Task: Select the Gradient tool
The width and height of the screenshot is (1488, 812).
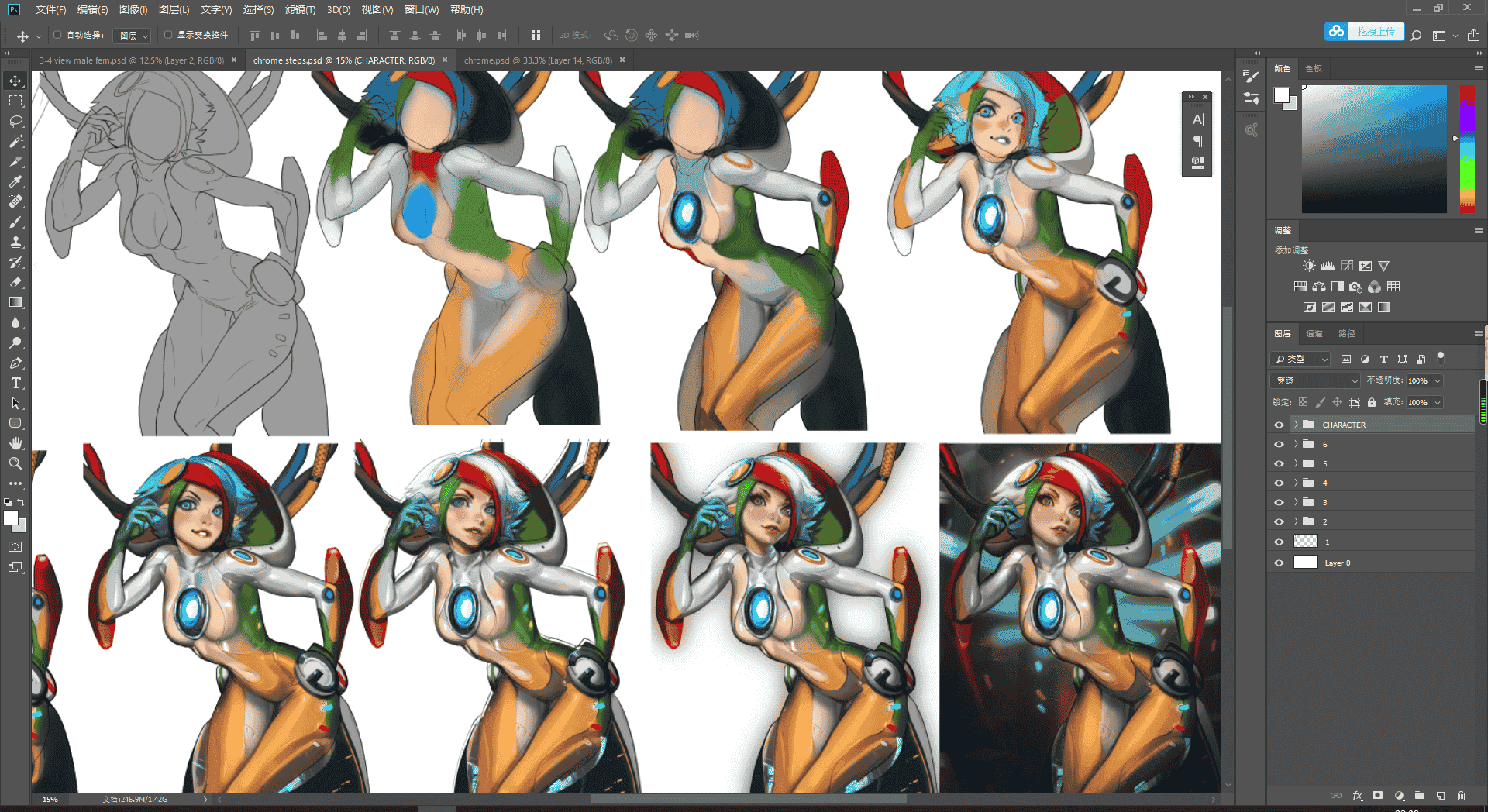Action: click(15, 302)
